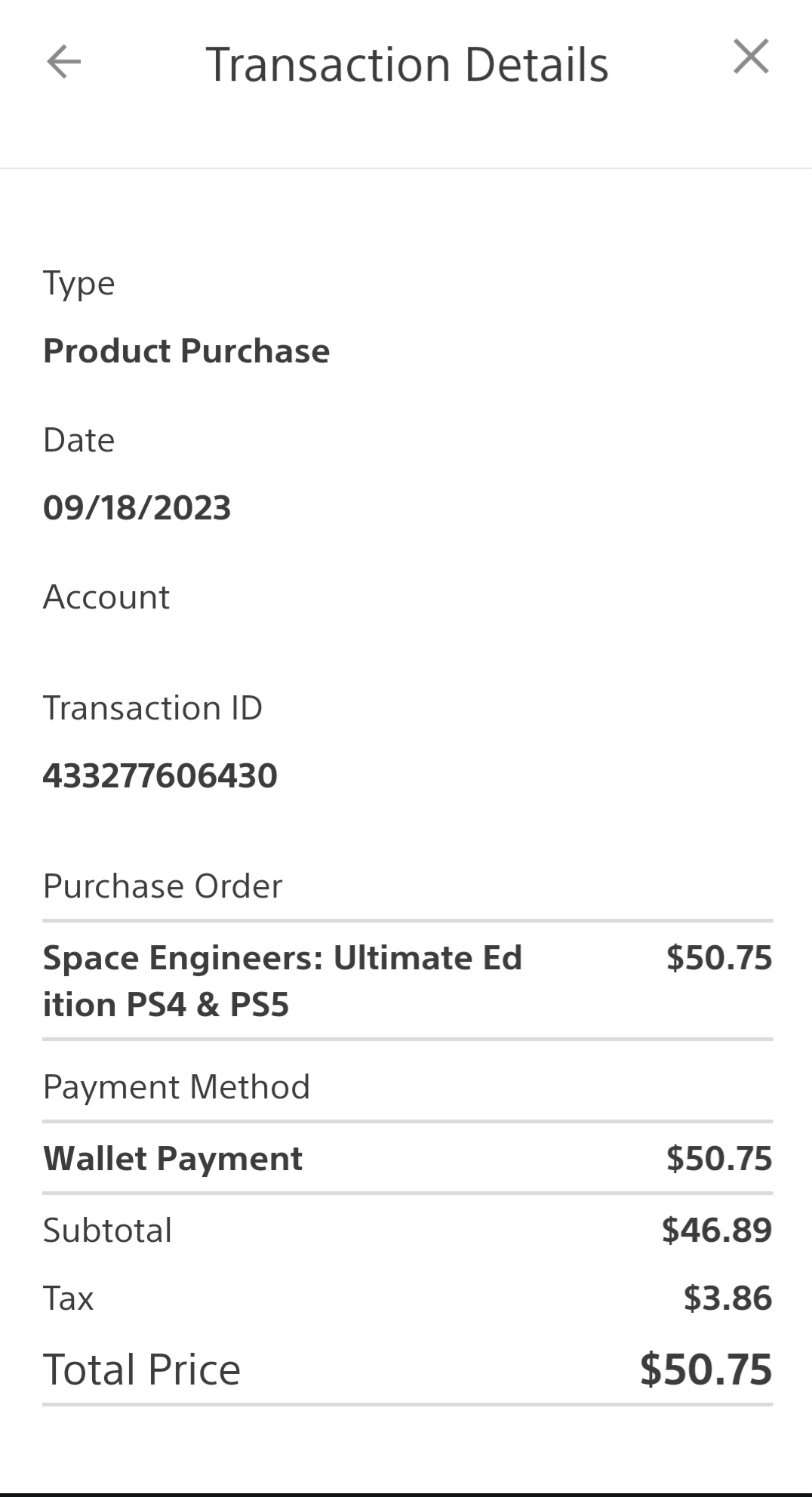This screenshot has width=812, height=1497.
Task: Close the Transaction Details screen
Action: click(x=751, y=57)
